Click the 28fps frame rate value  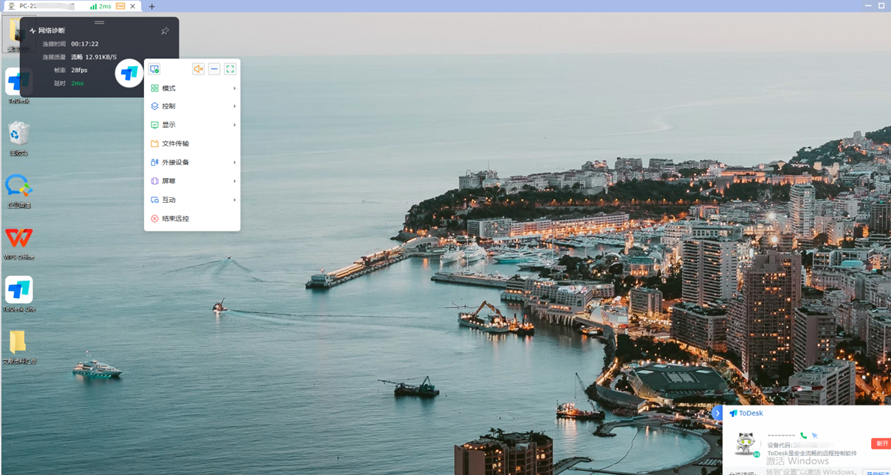point(79,70)
